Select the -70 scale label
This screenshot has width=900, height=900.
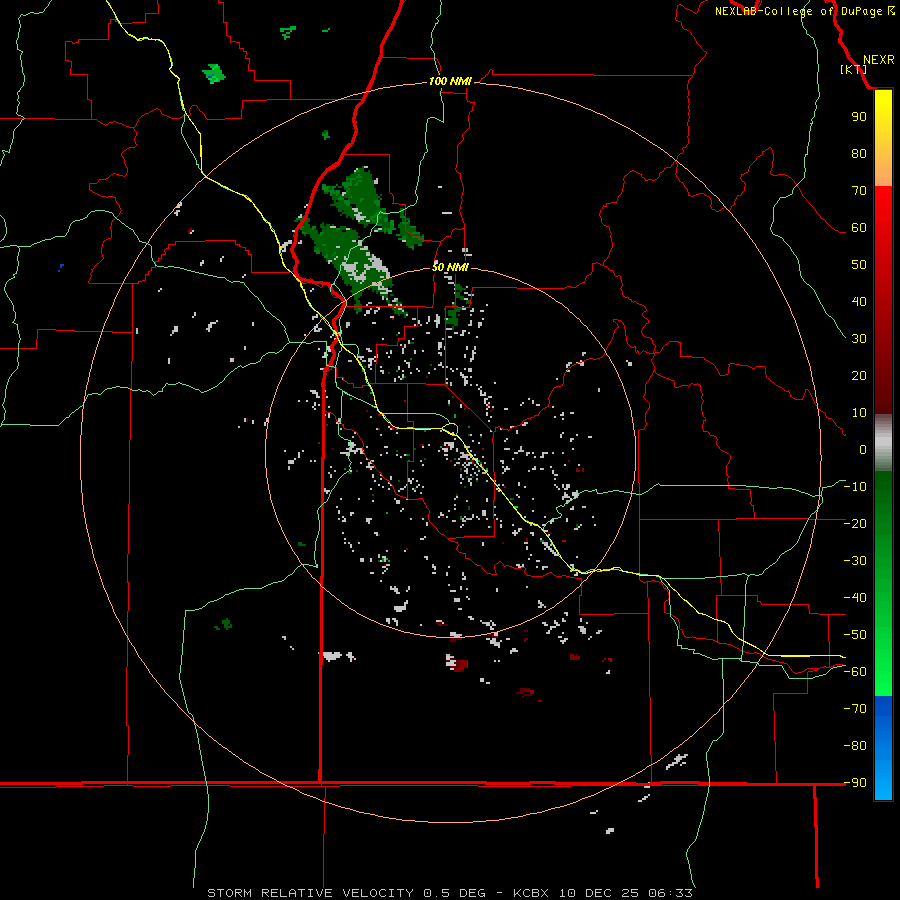pyautogui.click(x=855, y=709)
